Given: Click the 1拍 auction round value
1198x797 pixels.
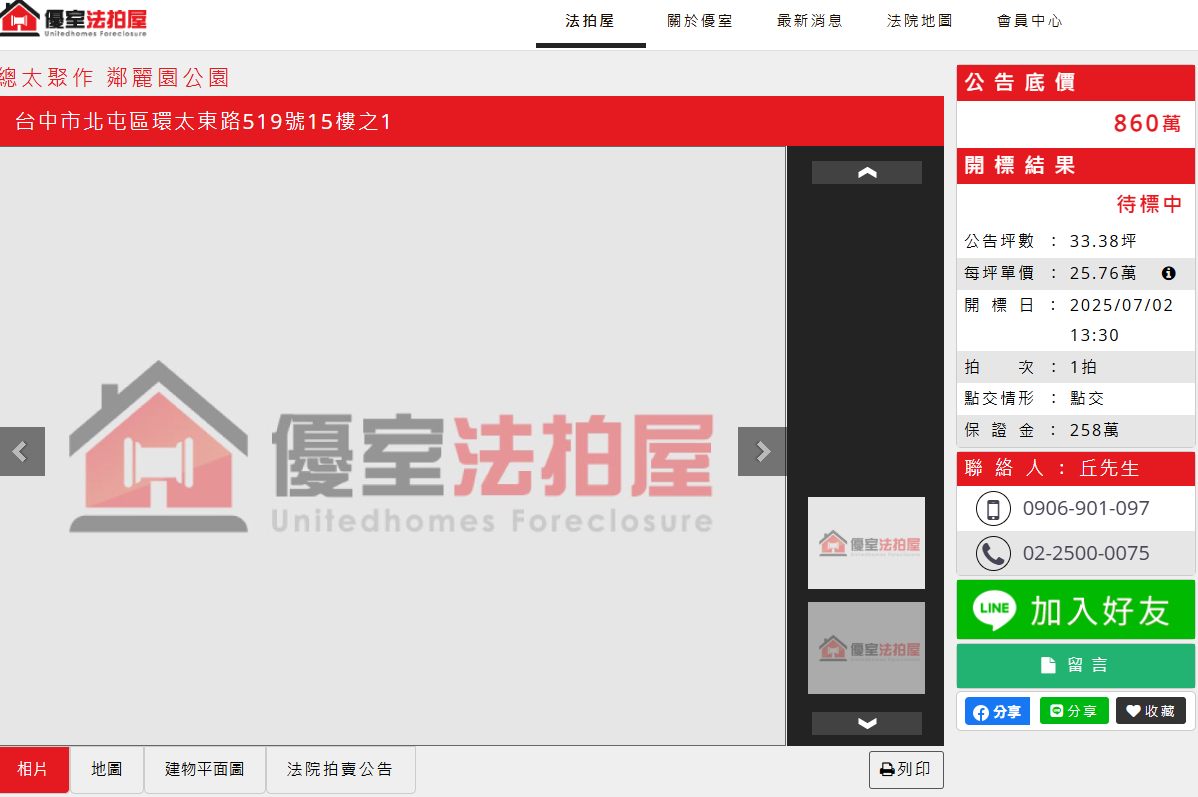Looking at the screenshot, I should point(1083,368).
